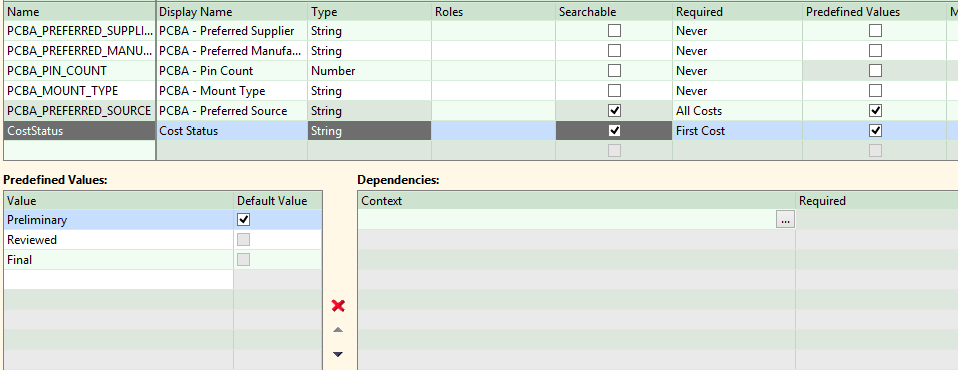Toggle Searchable for PCBA_MOUNT_TYPE row
This screenshot has height=370, width=958.
tap(615, 91)
